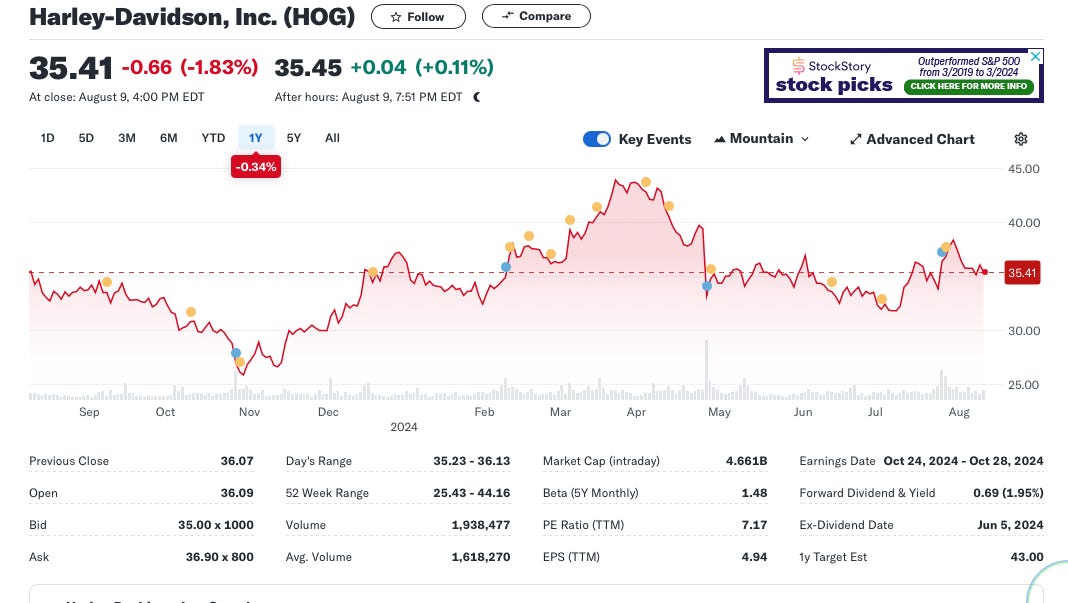Click the blue event marker in early February
Image resolution: width=1068 pixels, height=603 pixels.
tap(505, 267)
